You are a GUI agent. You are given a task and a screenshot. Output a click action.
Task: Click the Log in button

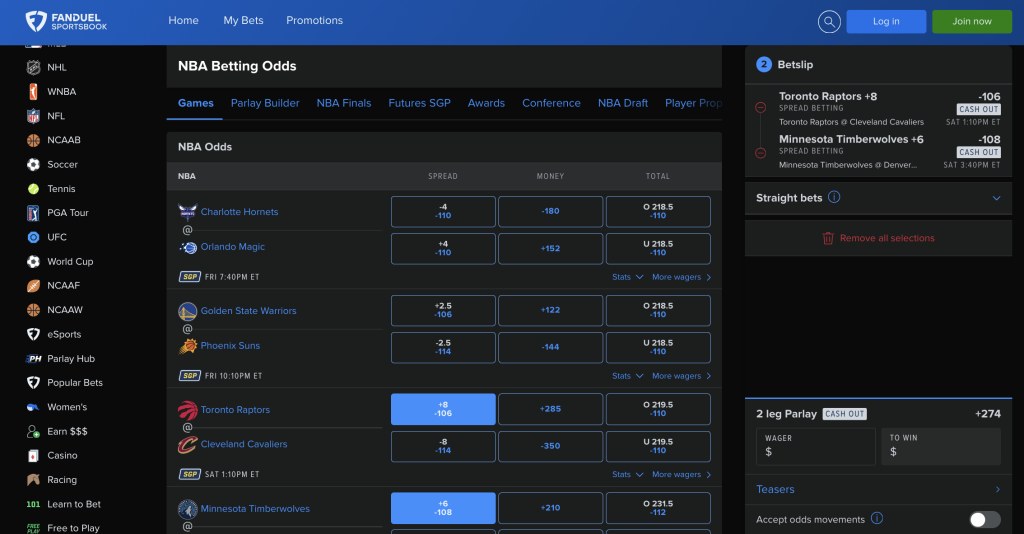pos(886,22)
